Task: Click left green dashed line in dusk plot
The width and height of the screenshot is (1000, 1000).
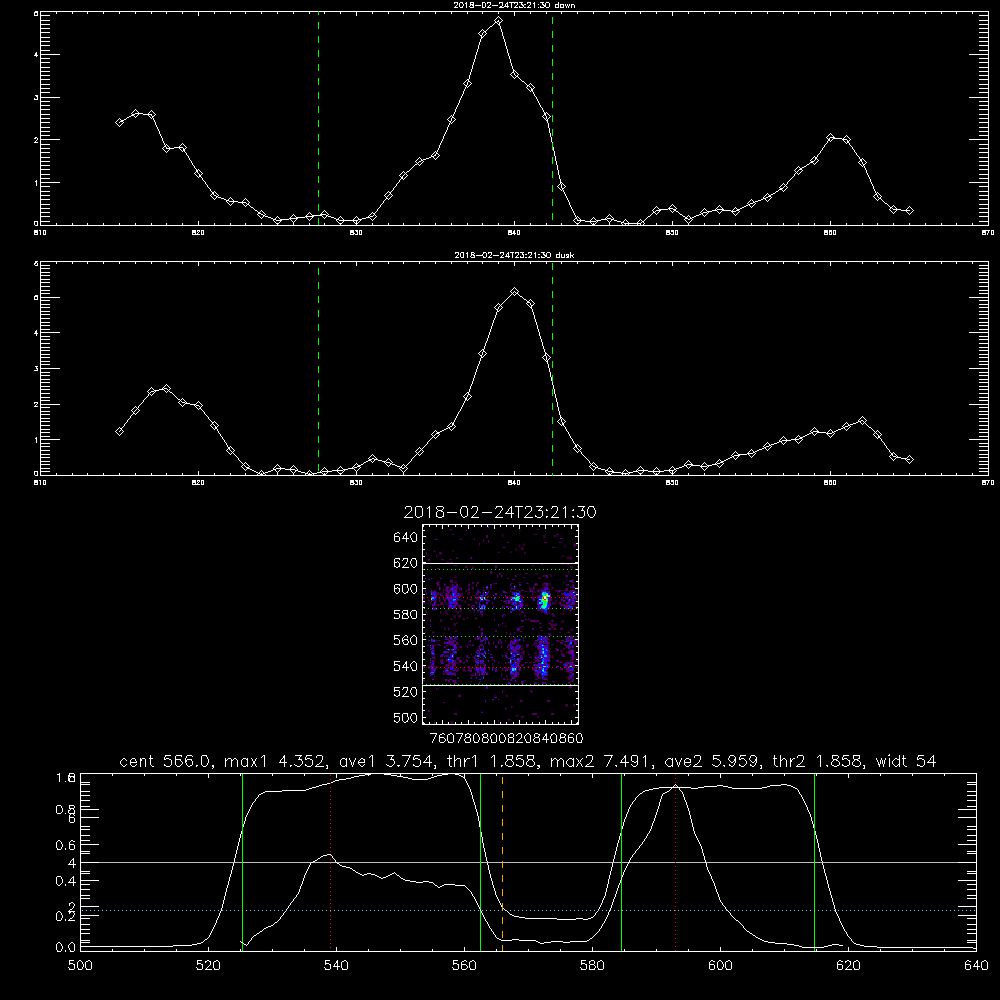Action: (x=318, y=369)
